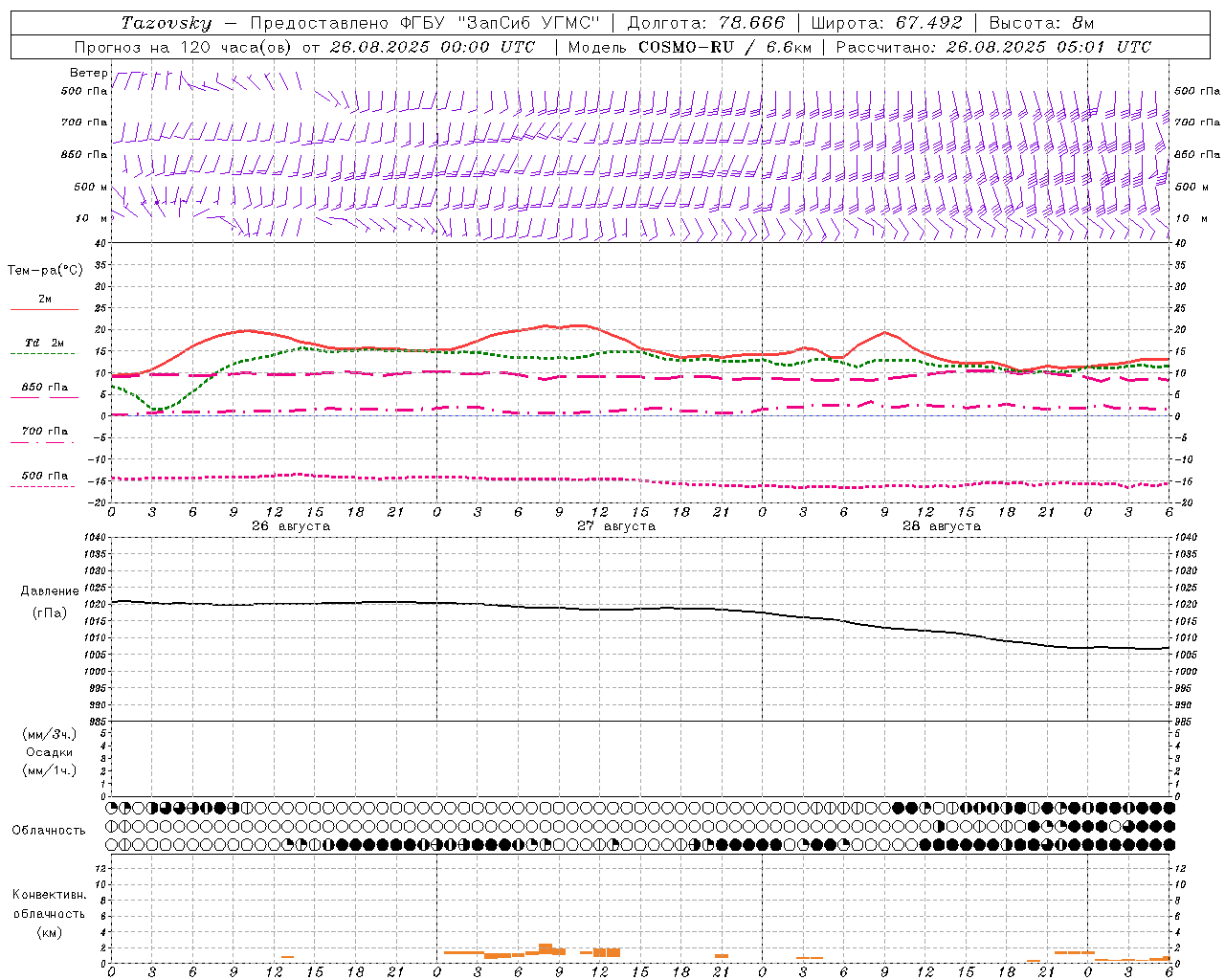
Task: Click the "(мм/3ч.)" precipitation unit label
Action: click(x=50, y=734)
